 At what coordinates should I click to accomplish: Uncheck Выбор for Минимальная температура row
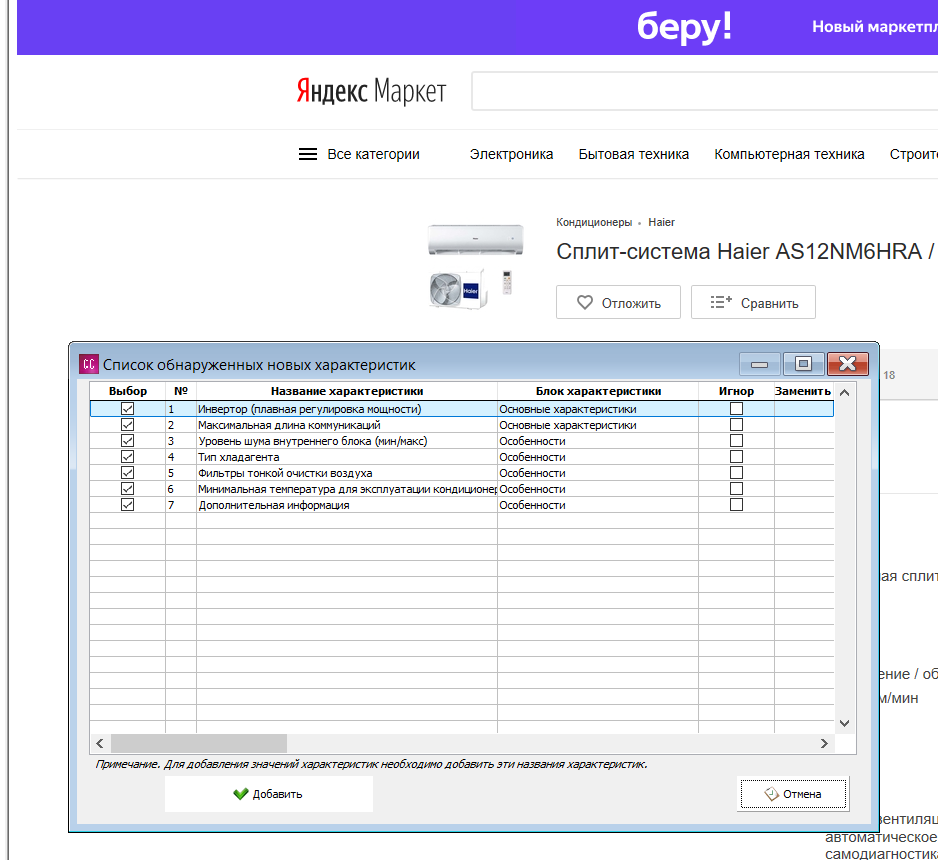(x=127, y=489)
